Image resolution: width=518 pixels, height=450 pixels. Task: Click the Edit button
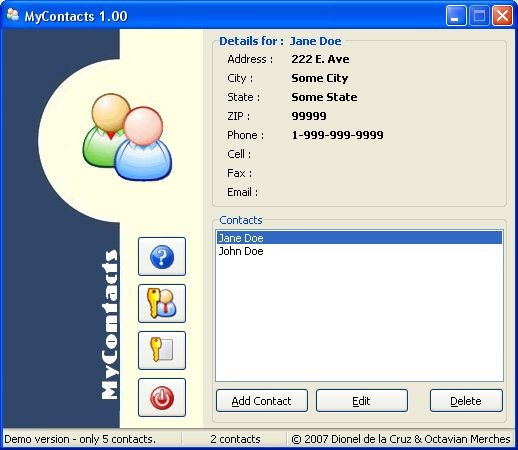[362, 401]
